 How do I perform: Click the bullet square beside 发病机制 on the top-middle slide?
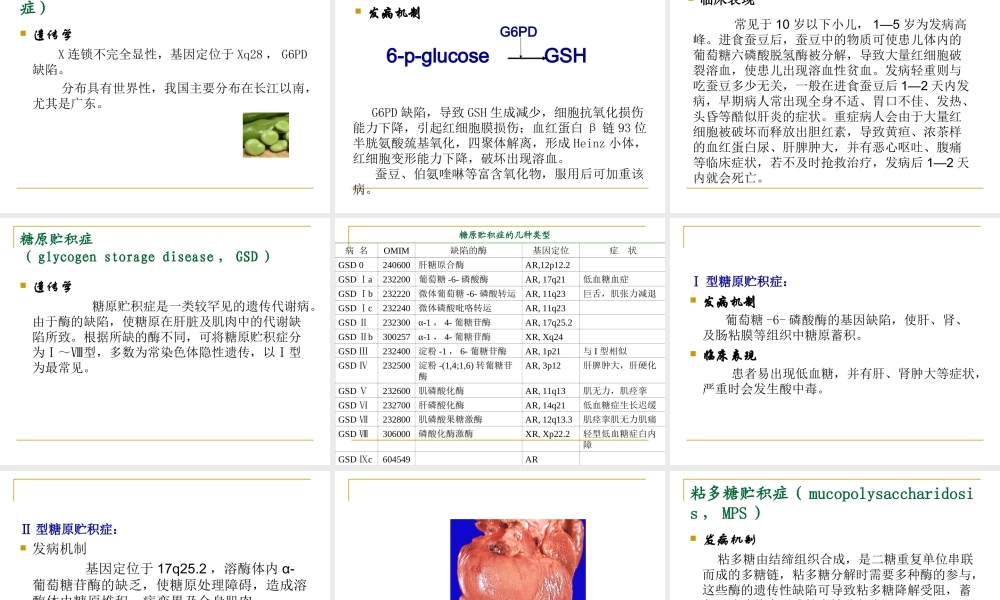click(357, 13)
